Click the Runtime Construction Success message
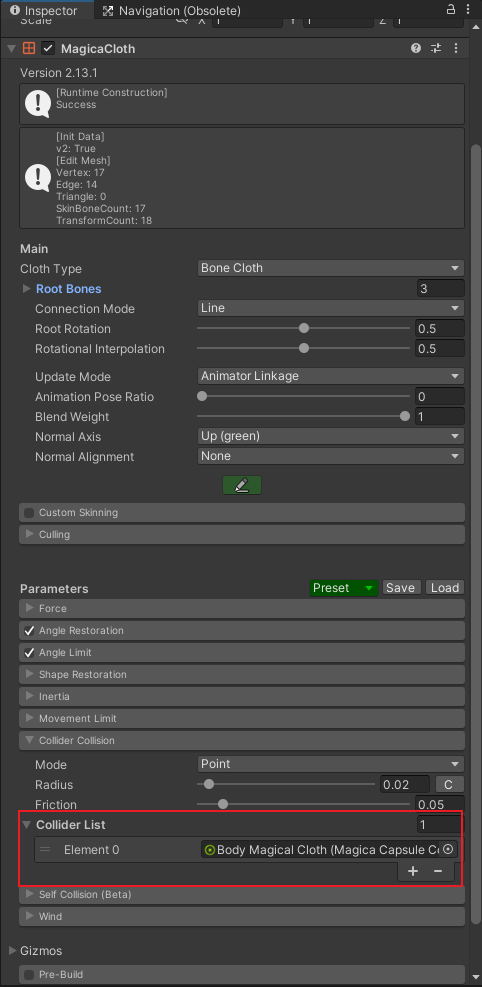 (242, 104)
